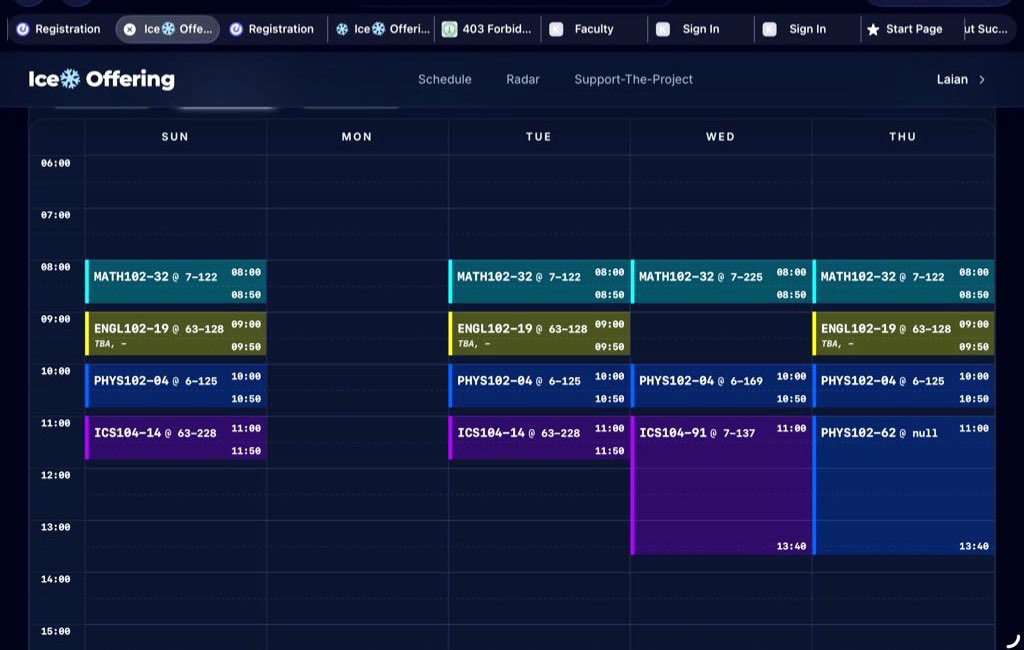
Task: Click the TUE column header
Action: pos(539,137)
